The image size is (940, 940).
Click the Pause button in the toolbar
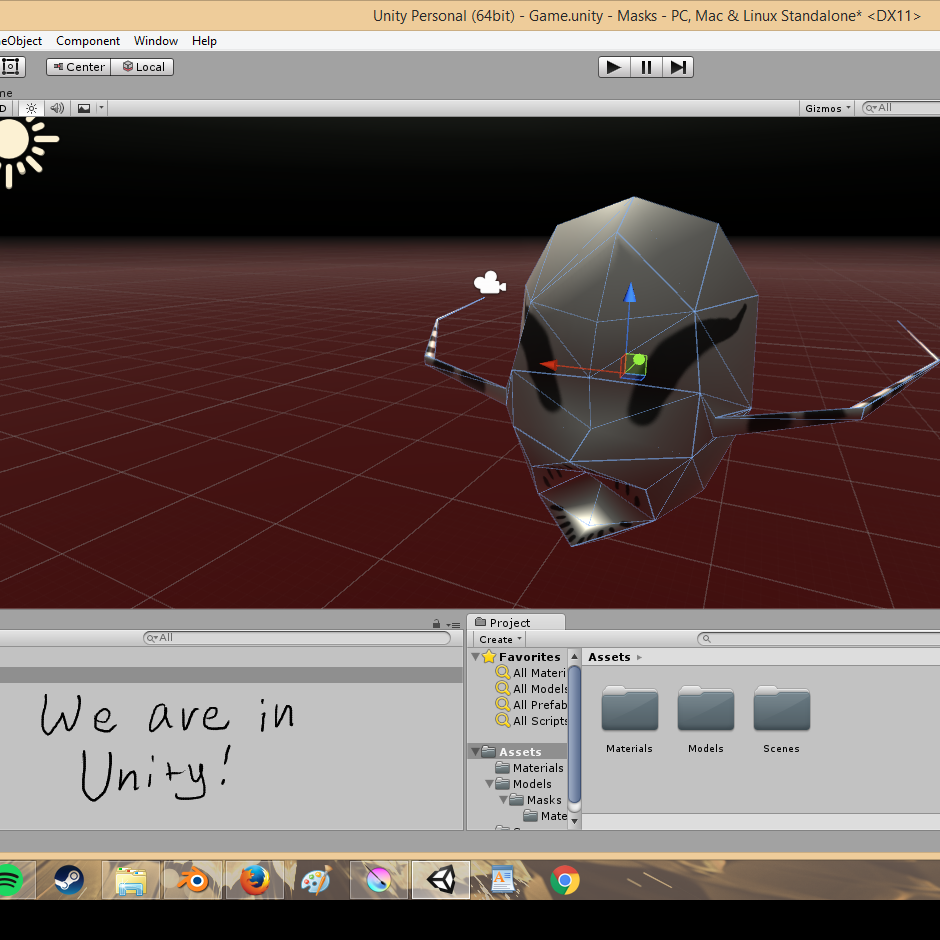[x=646, y=67]
